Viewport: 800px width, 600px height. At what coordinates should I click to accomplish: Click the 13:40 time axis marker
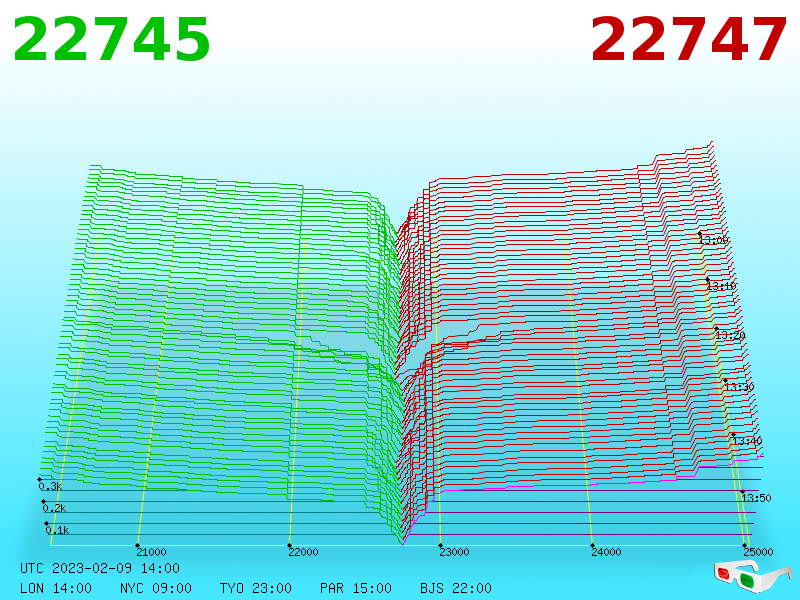click(747, 441)
